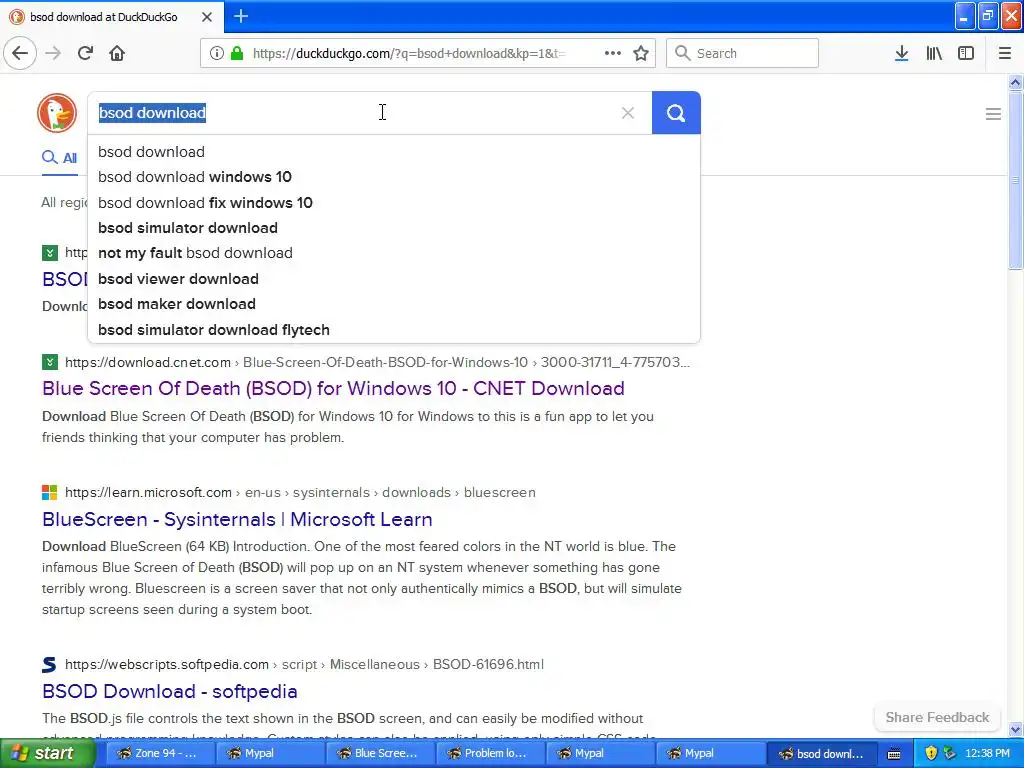Clear the DuckDuckGo search box

coord(628,113)
